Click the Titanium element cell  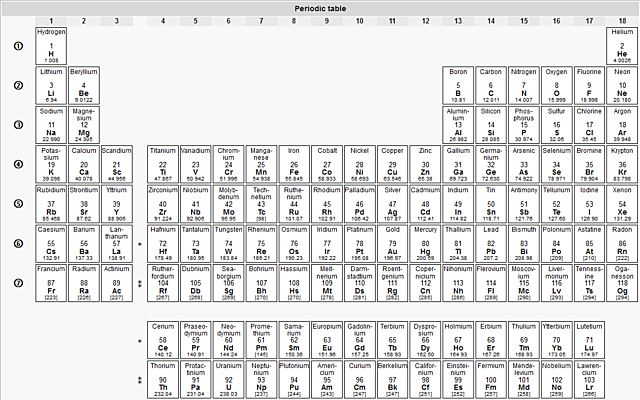tap(163, 164)
